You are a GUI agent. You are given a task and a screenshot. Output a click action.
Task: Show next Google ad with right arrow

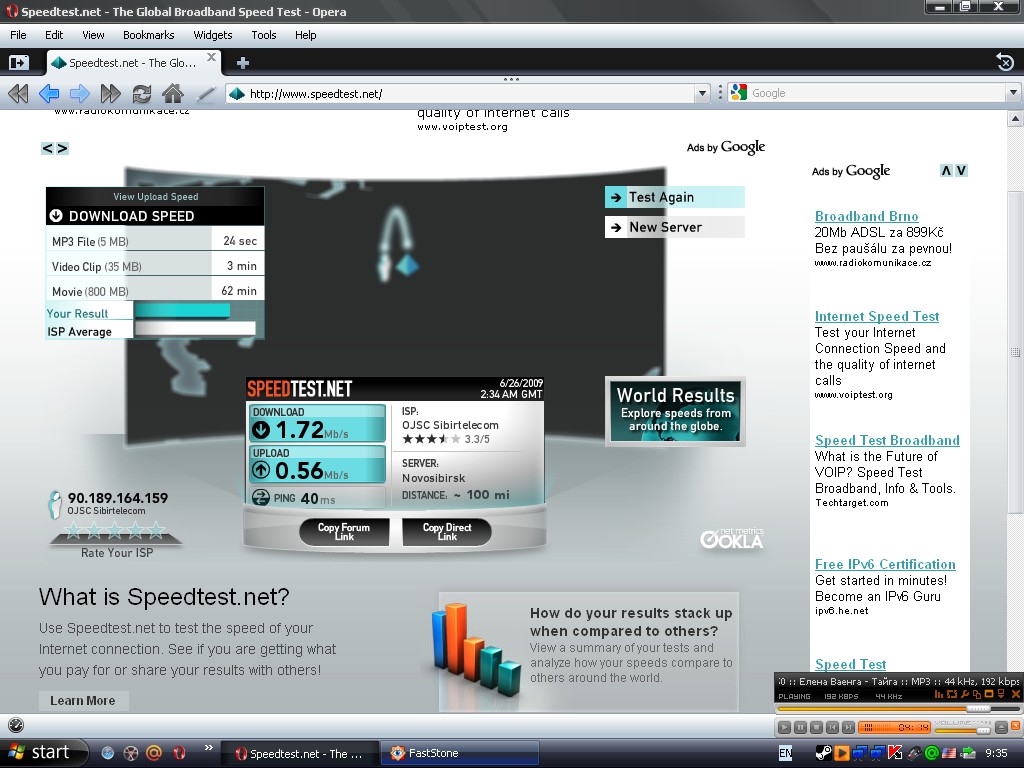(62, 148)
